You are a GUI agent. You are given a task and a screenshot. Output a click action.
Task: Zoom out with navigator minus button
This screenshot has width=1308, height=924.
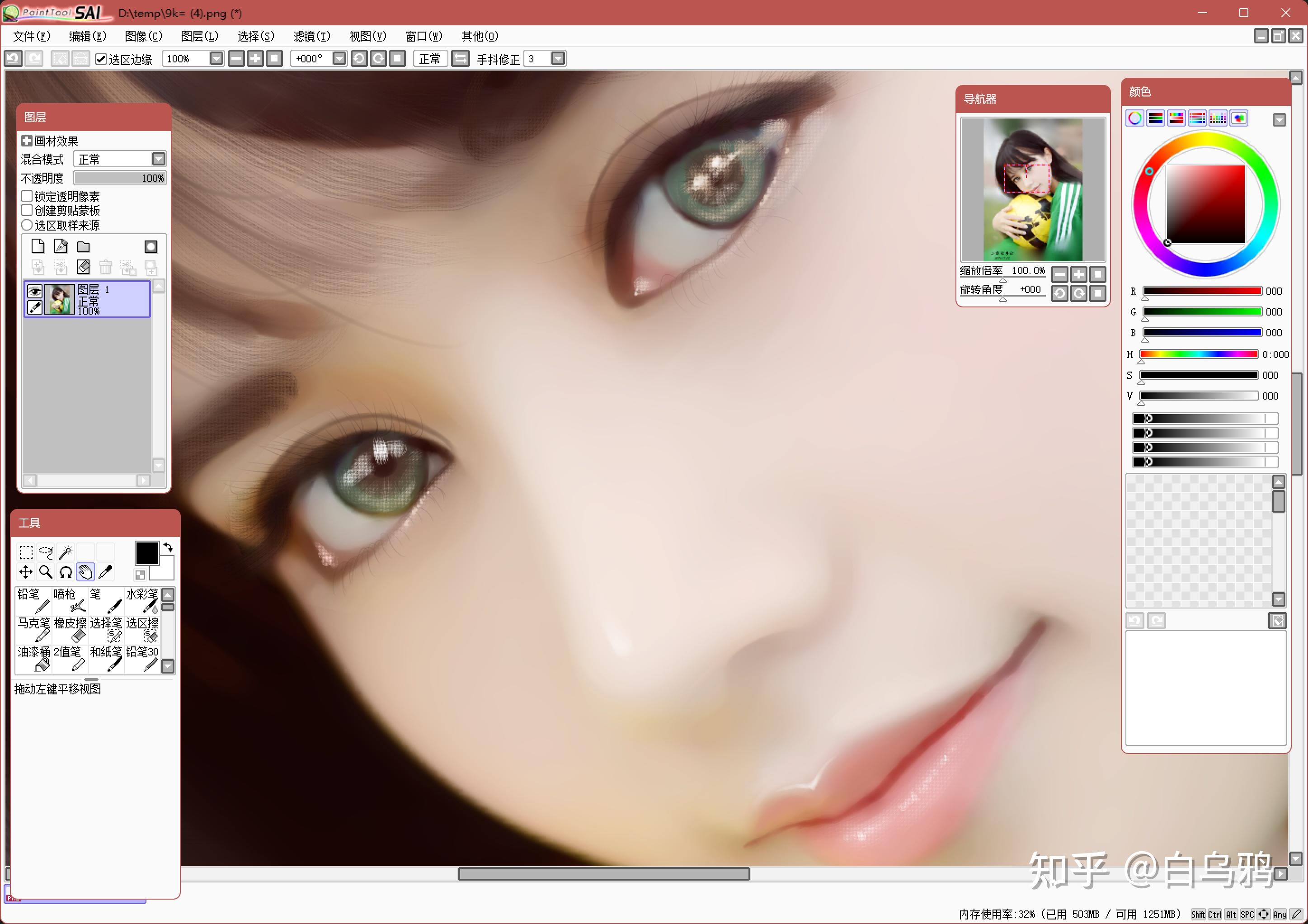(1059, 274)
